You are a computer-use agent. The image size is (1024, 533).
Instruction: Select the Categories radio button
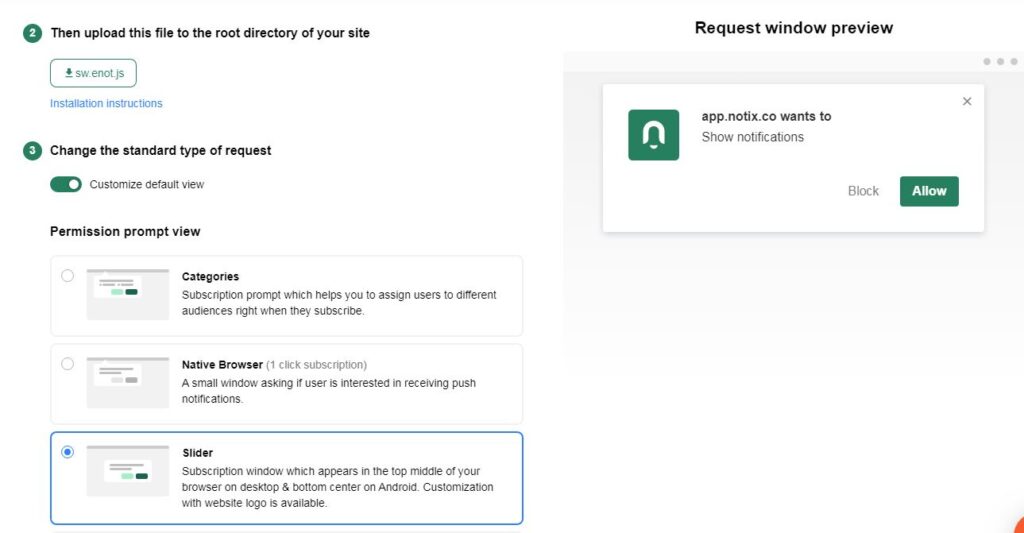tap(67, 276)
